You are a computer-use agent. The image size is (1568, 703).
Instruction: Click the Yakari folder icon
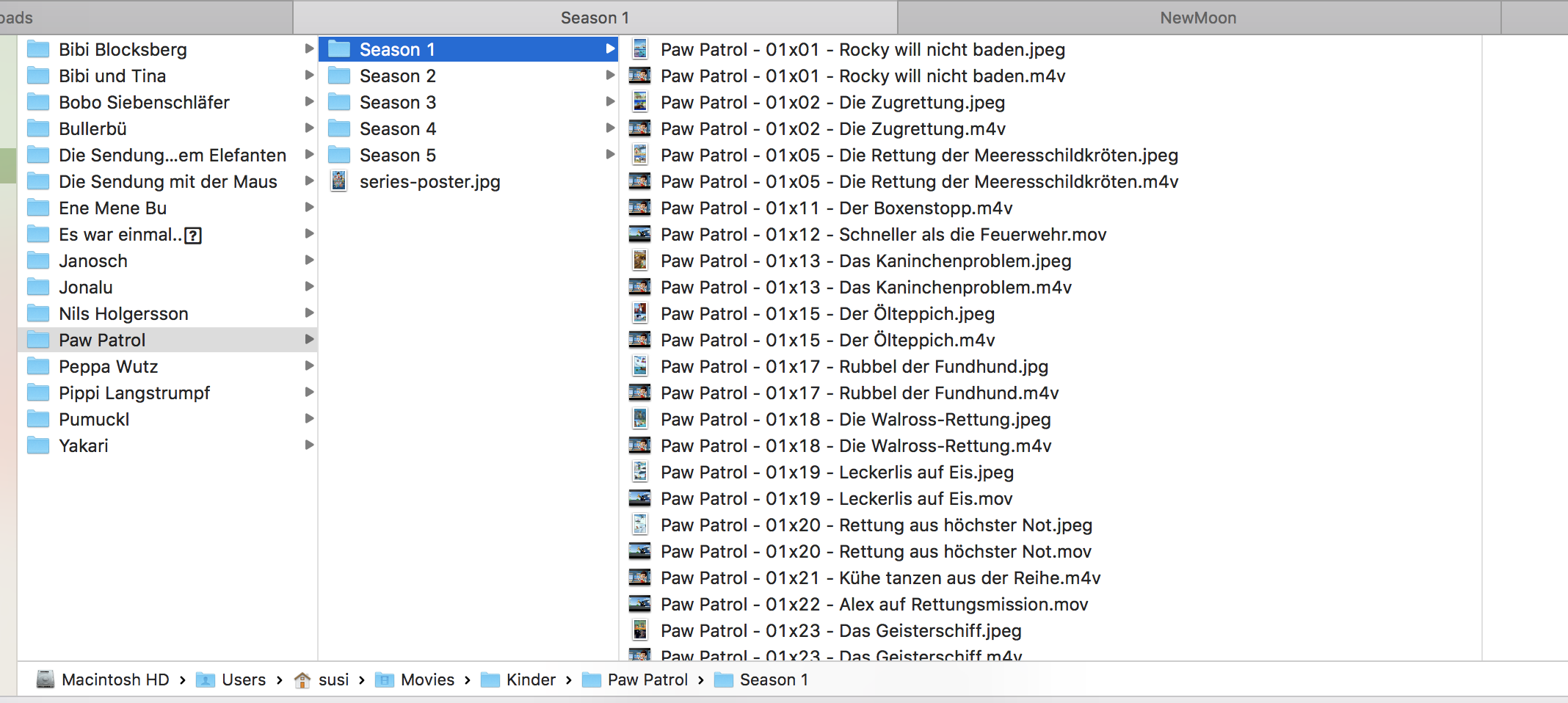(x=38, y=445)
